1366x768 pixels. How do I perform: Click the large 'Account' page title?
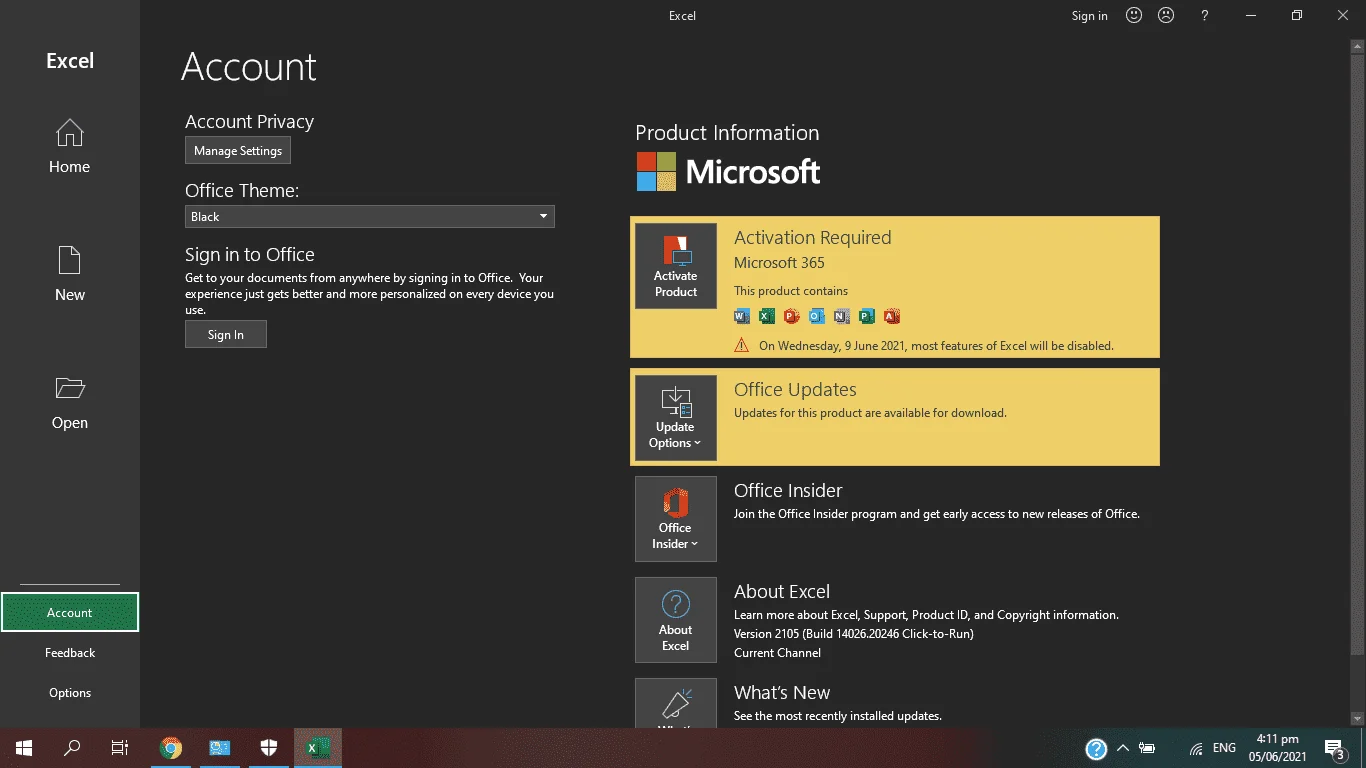coord(249,67)
